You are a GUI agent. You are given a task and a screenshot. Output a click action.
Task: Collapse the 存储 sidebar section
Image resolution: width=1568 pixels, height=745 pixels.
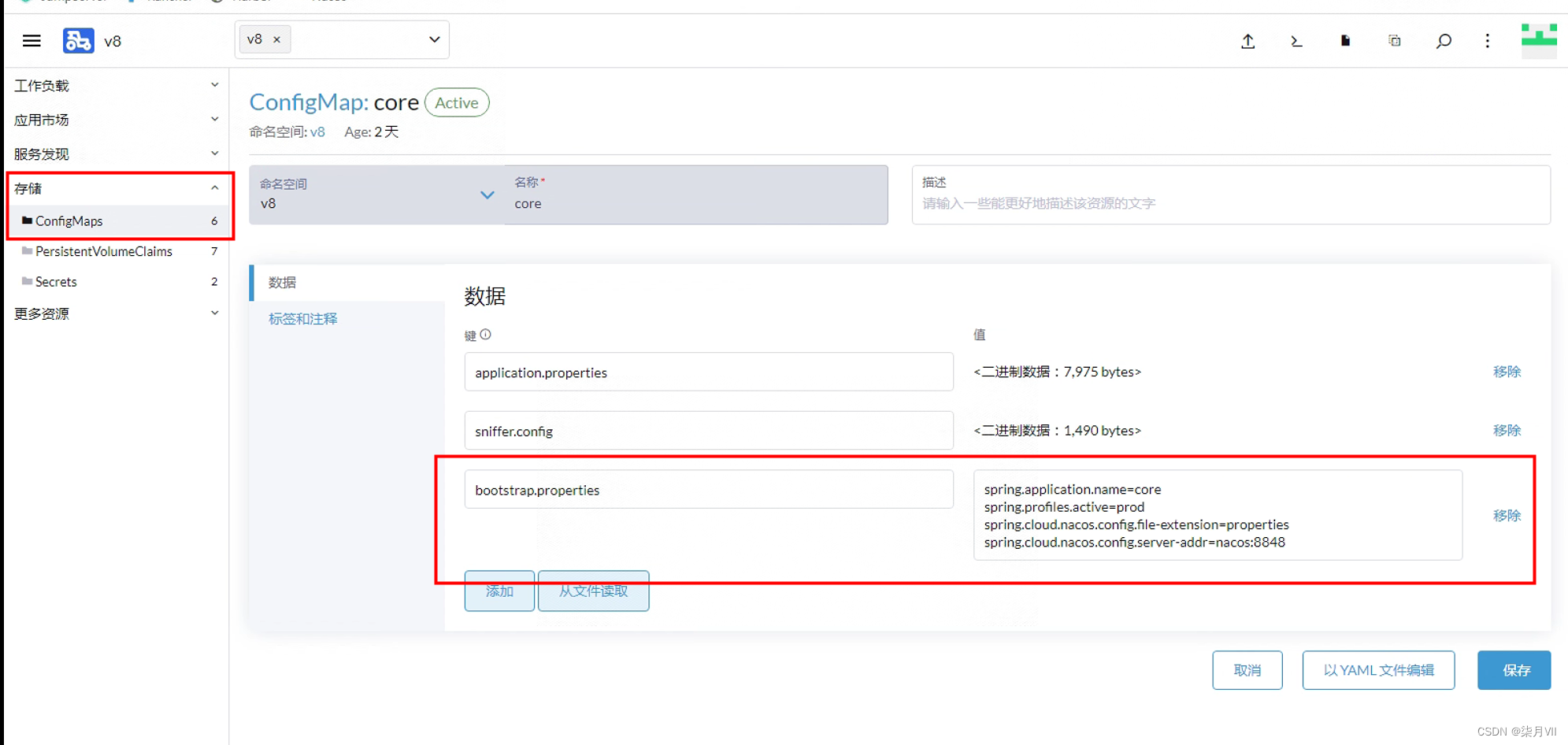(116, 188)
